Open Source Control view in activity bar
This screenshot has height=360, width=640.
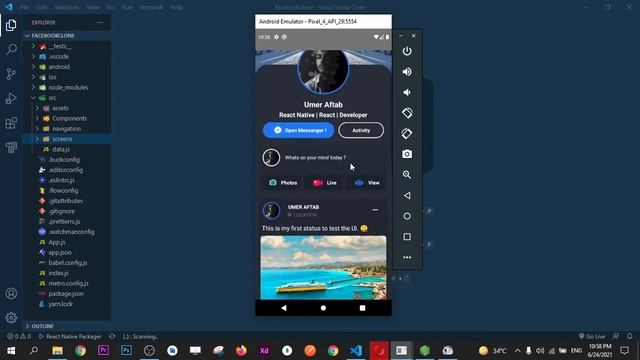pyautogui.click(x=11, y=74)
